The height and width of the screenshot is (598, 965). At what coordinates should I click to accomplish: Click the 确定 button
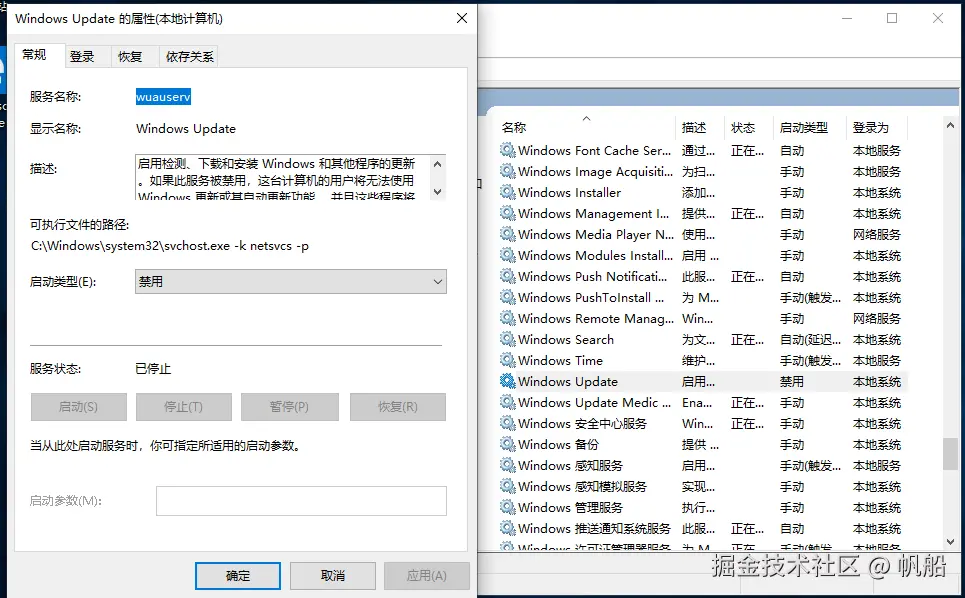(x=238, y=576)
